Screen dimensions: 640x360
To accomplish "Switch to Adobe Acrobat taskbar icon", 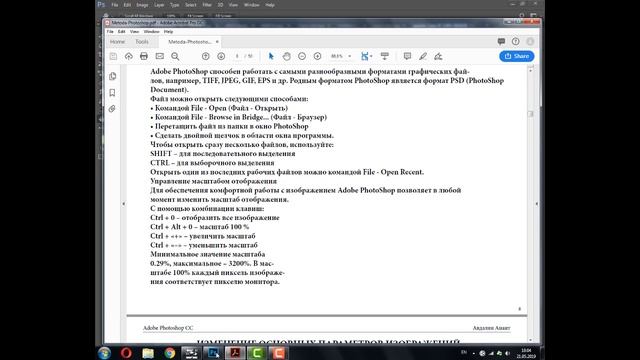I will pos(235,353).
